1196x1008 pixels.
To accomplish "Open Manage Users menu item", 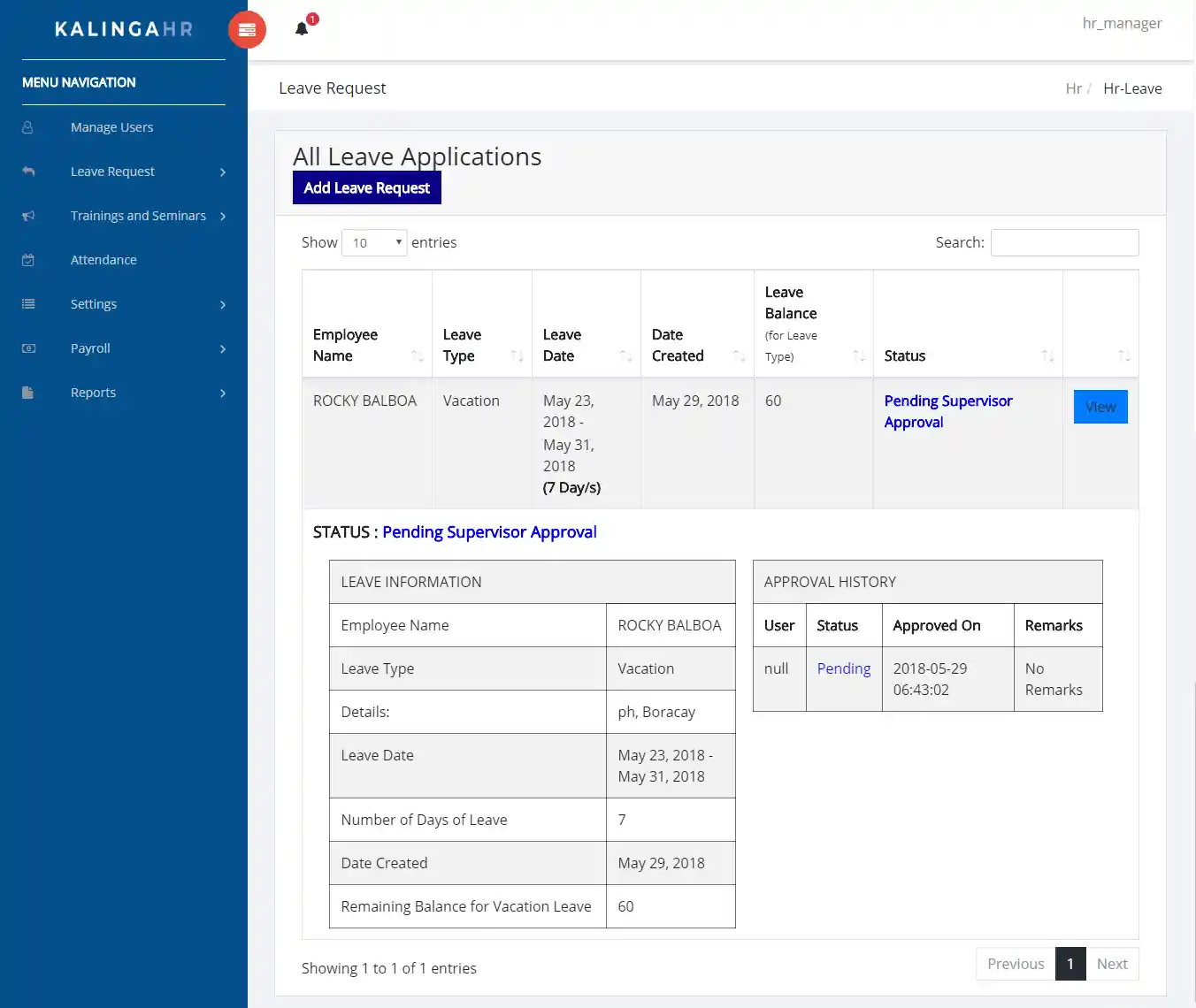I will click(111, 127).
